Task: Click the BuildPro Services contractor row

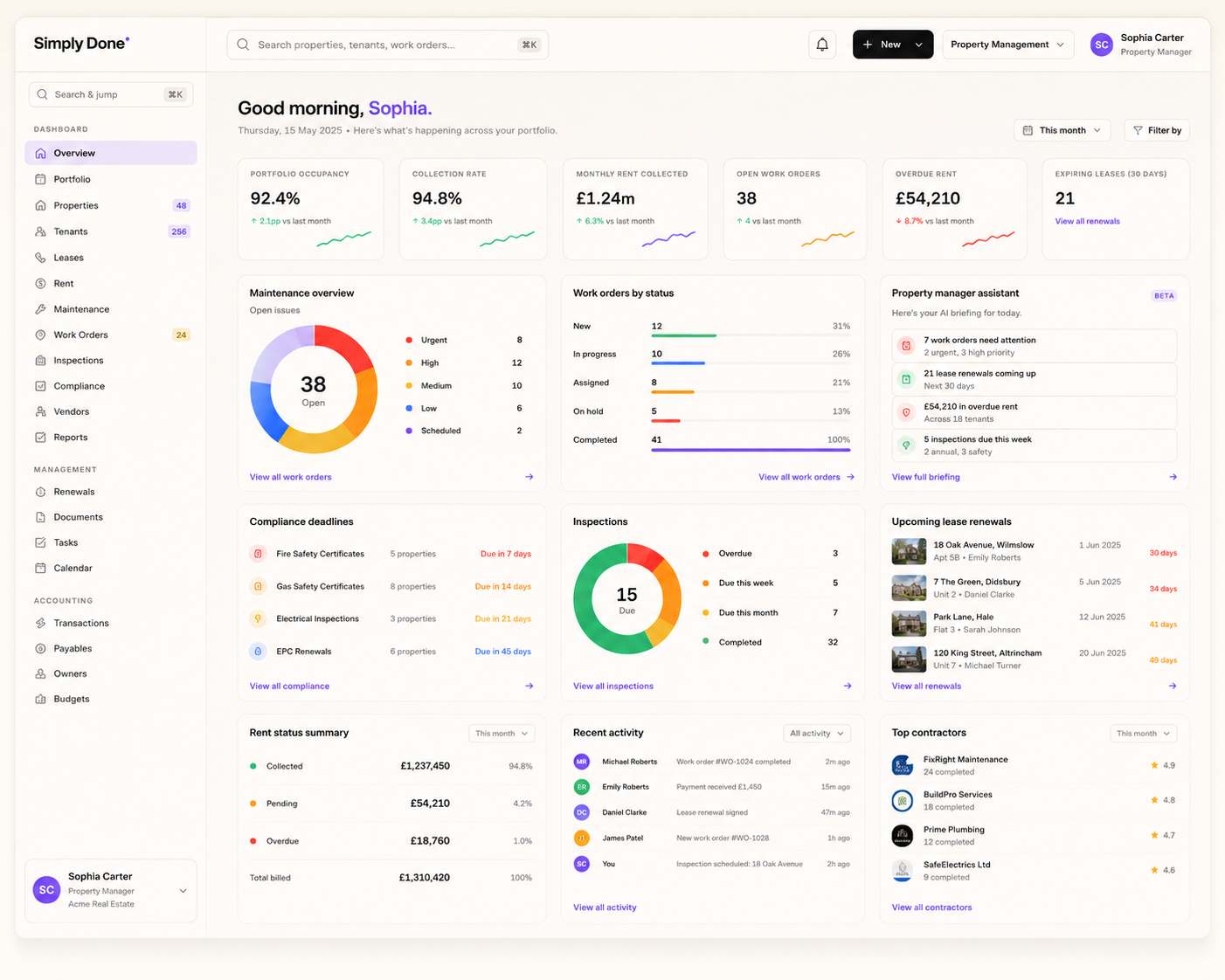Action: [1034, 800]
